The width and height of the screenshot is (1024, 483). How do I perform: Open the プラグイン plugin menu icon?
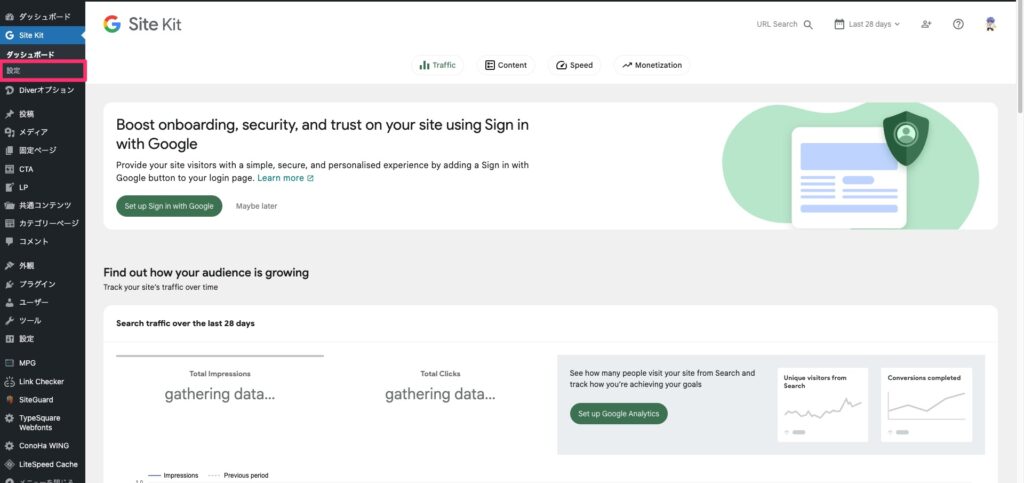coord(9,284)
